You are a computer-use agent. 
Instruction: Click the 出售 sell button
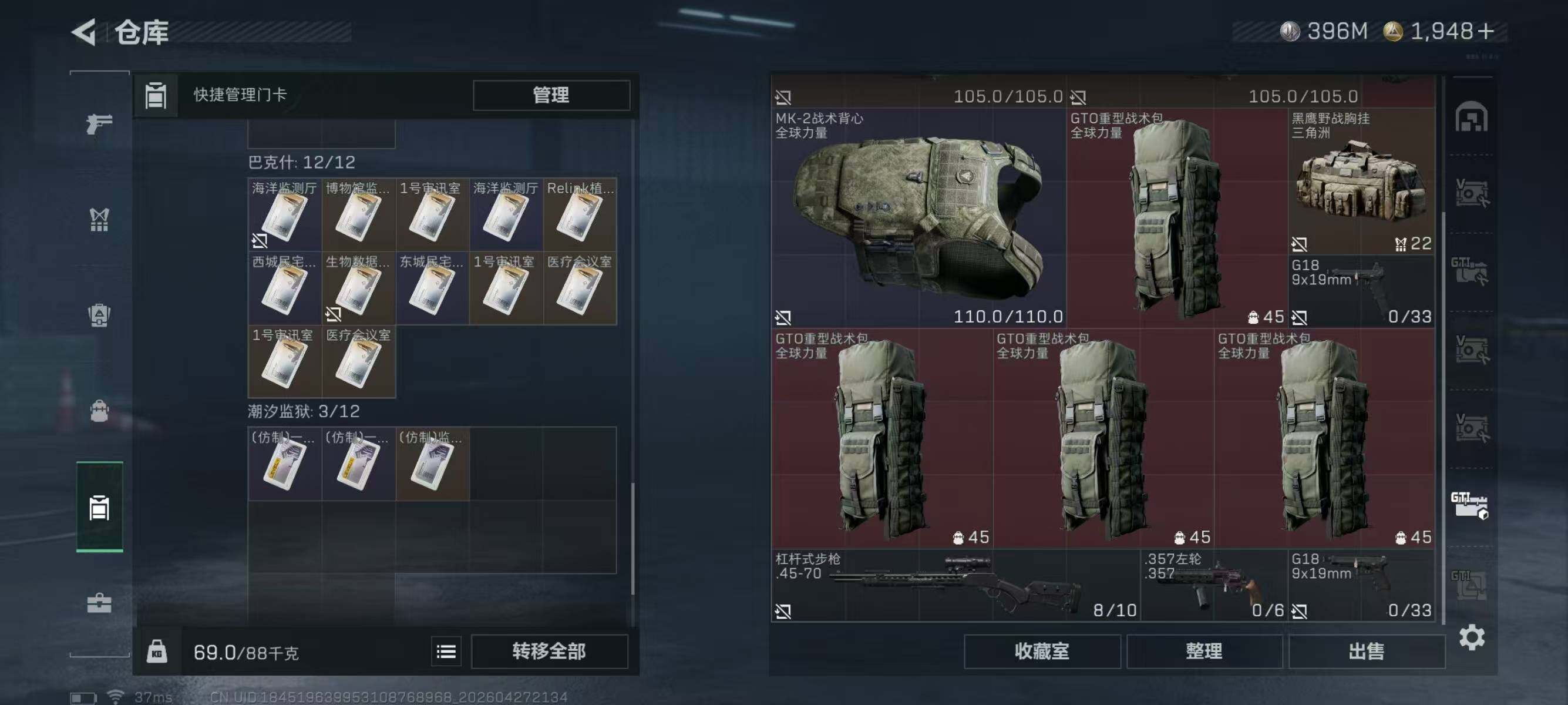1366,652
